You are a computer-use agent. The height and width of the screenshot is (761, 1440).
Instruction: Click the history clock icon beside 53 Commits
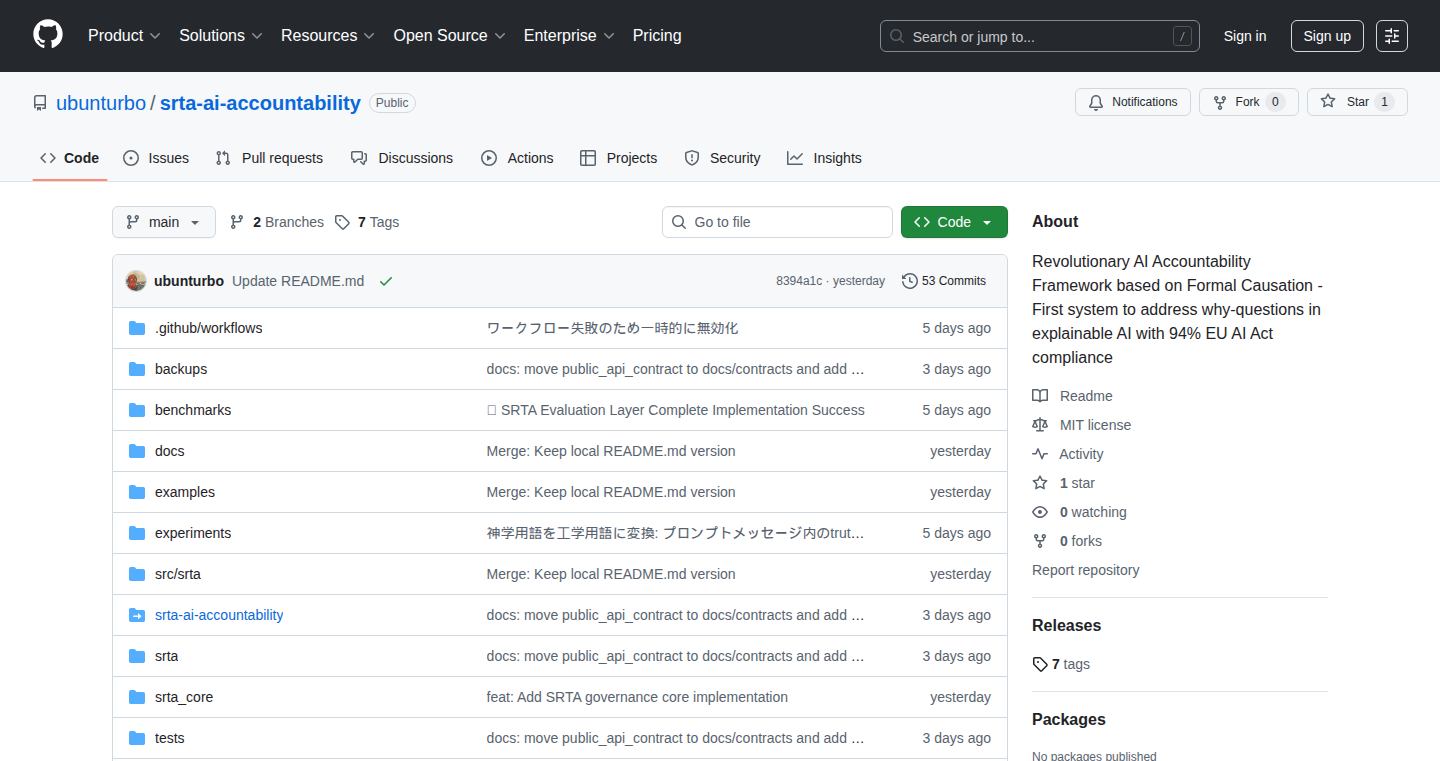coord(910,281)
